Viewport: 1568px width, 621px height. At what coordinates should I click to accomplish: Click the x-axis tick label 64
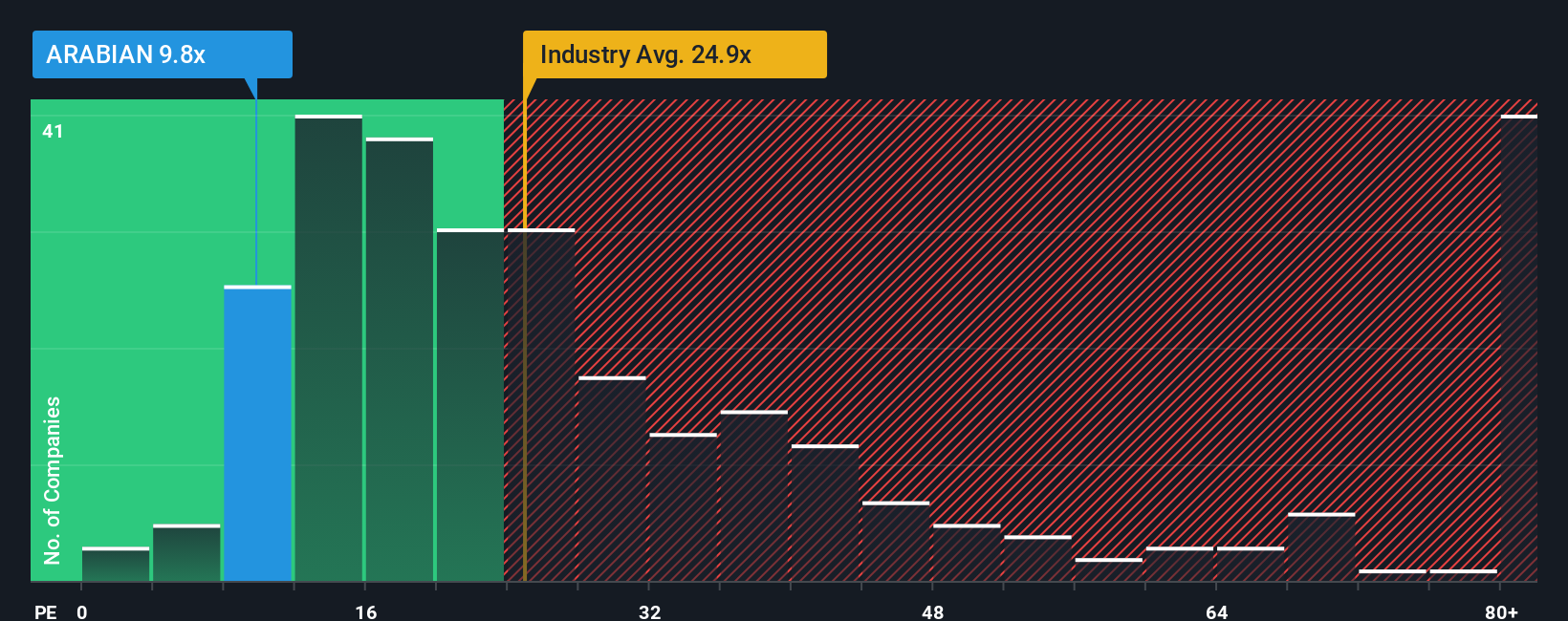click(1217, 612)
